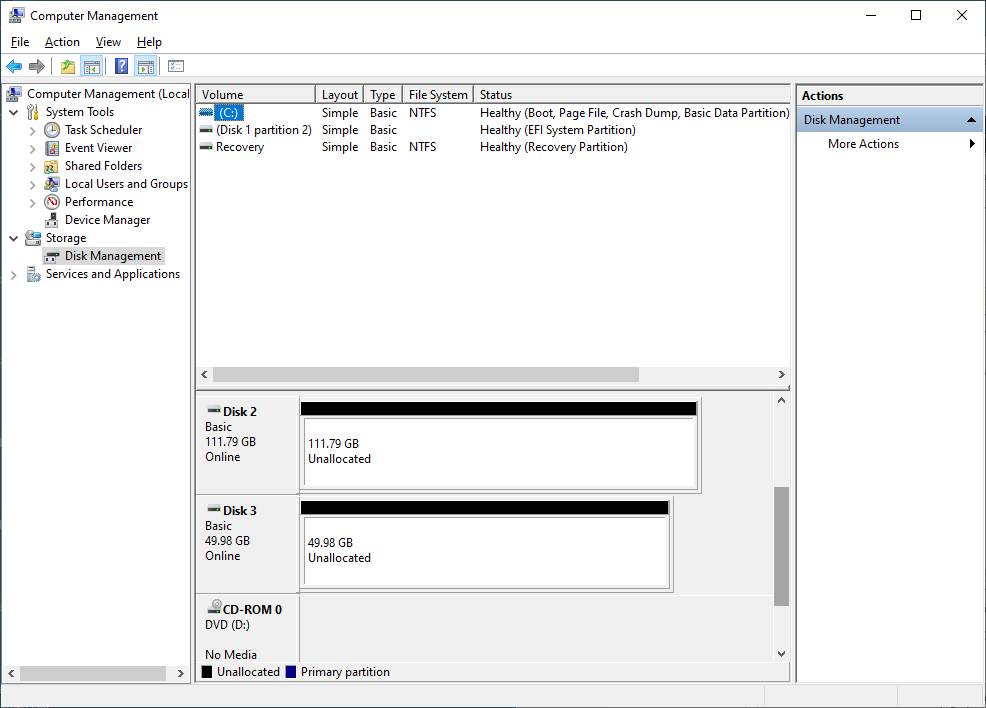Click the CD-ROM 0 disc icon
The height and width of the screenshot is (708, 986).
(x=214, y=606)
